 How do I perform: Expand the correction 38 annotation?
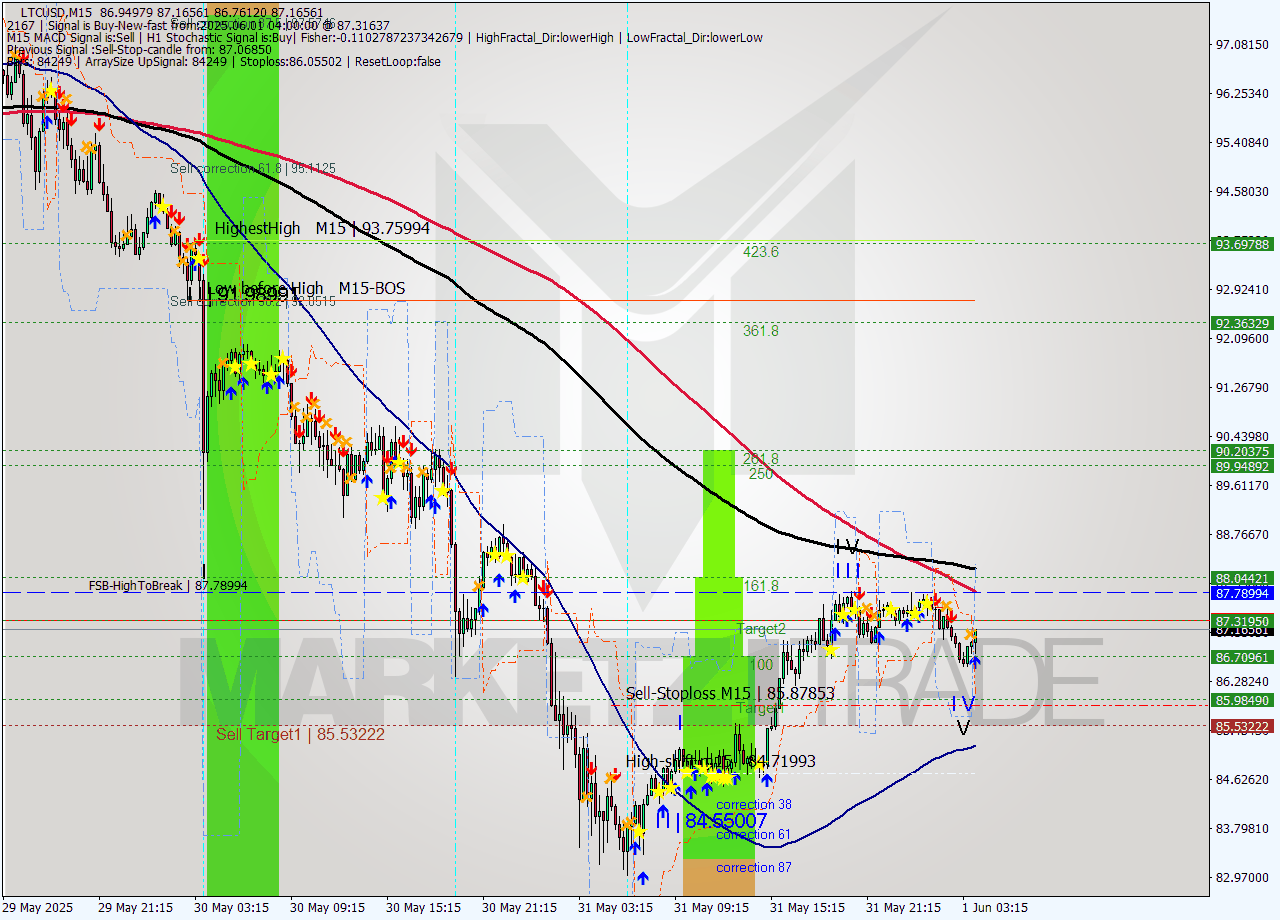click(754, 804)
